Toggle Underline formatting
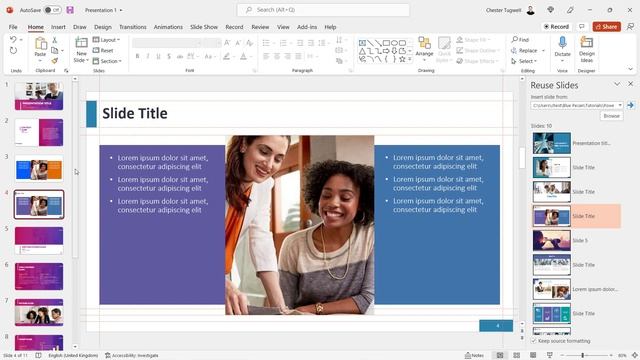 coord(158,56)
